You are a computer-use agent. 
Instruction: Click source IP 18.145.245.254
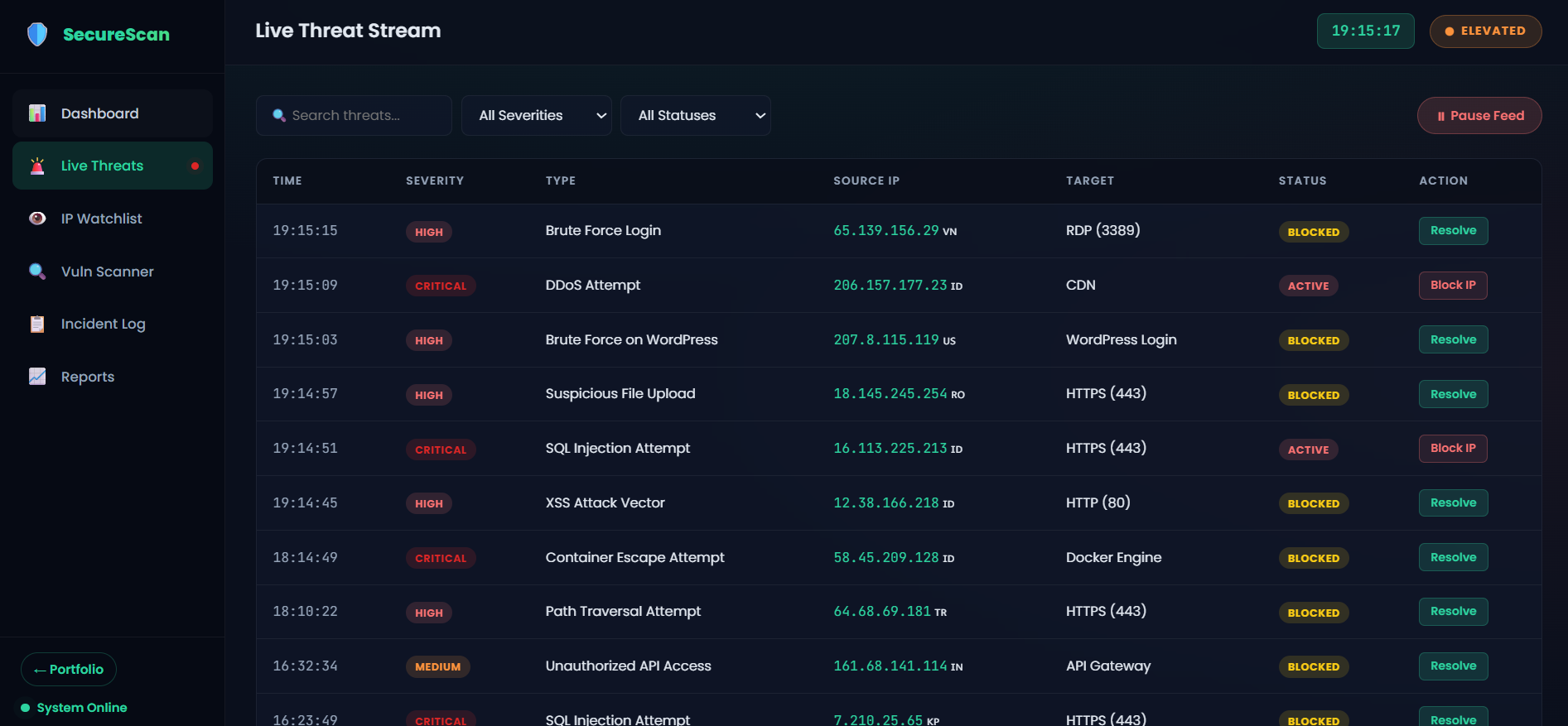[x=890, y=394]
